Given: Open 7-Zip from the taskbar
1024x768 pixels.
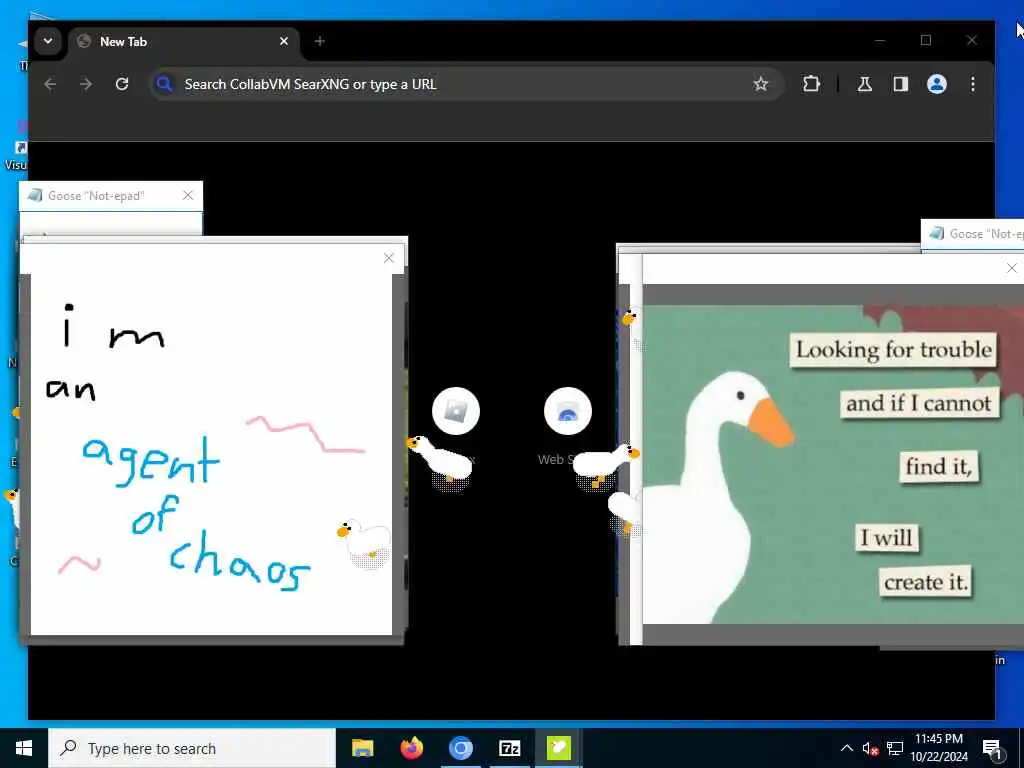Looking at the screenshot, I should click(509, 748).
